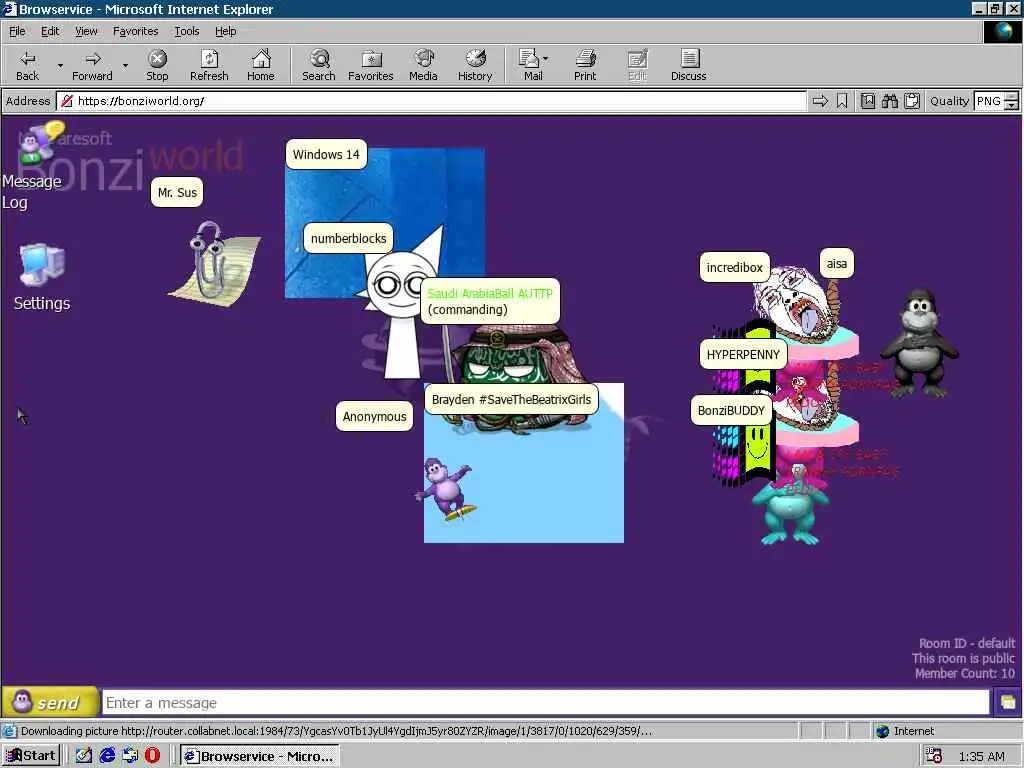Click the Windows 14 name tag
This screenshot has width=1024, height=768.
click(326, 155)
